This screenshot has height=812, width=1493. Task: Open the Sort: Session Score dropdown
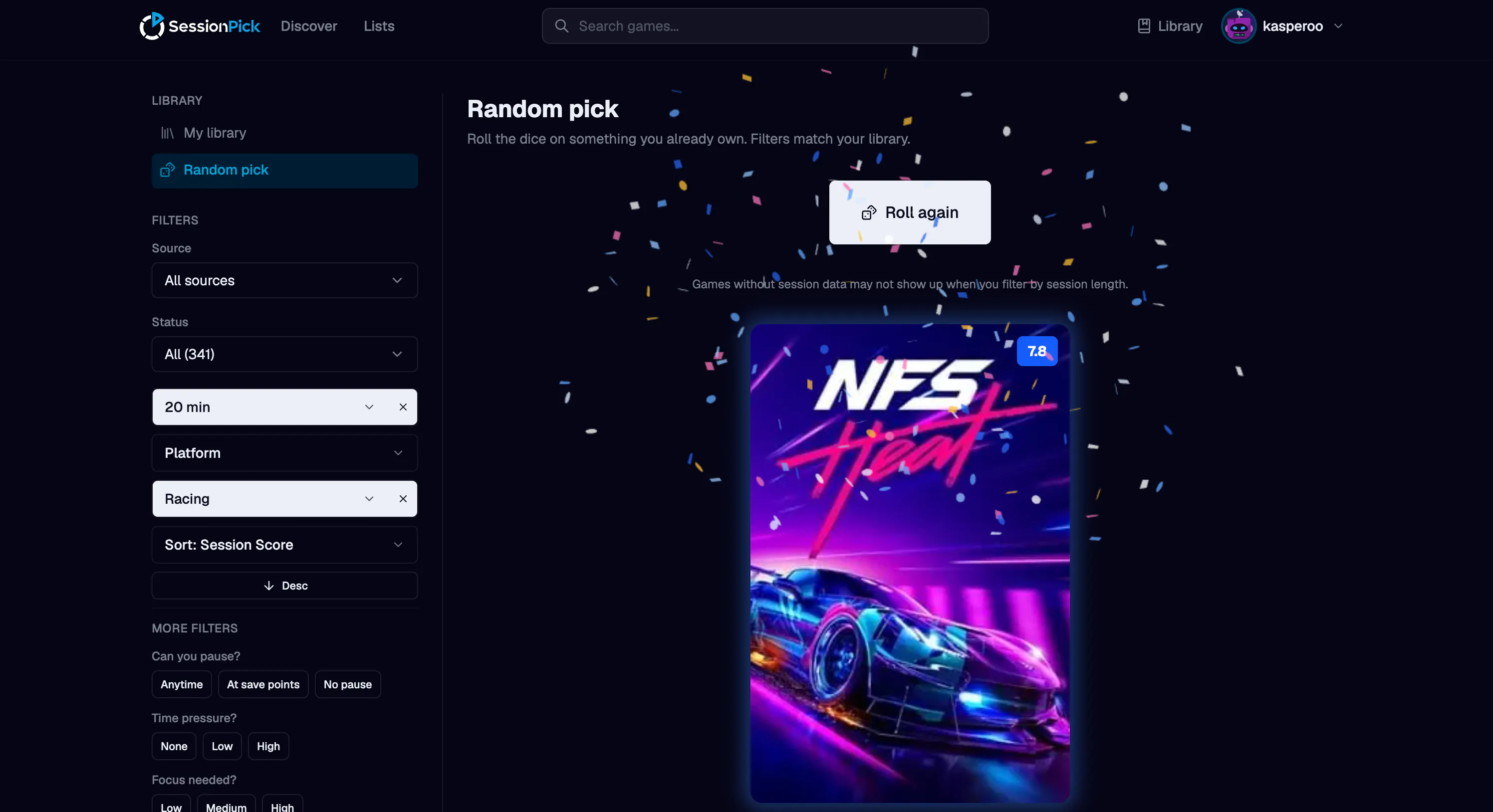[284, 545]
